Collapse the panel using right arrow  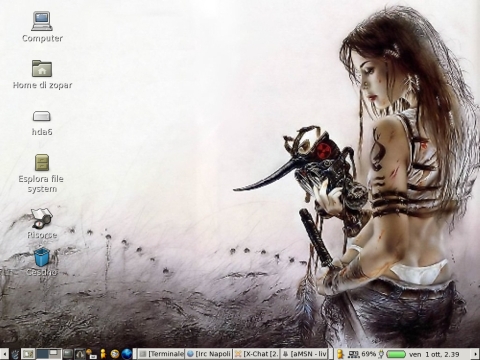476,354
